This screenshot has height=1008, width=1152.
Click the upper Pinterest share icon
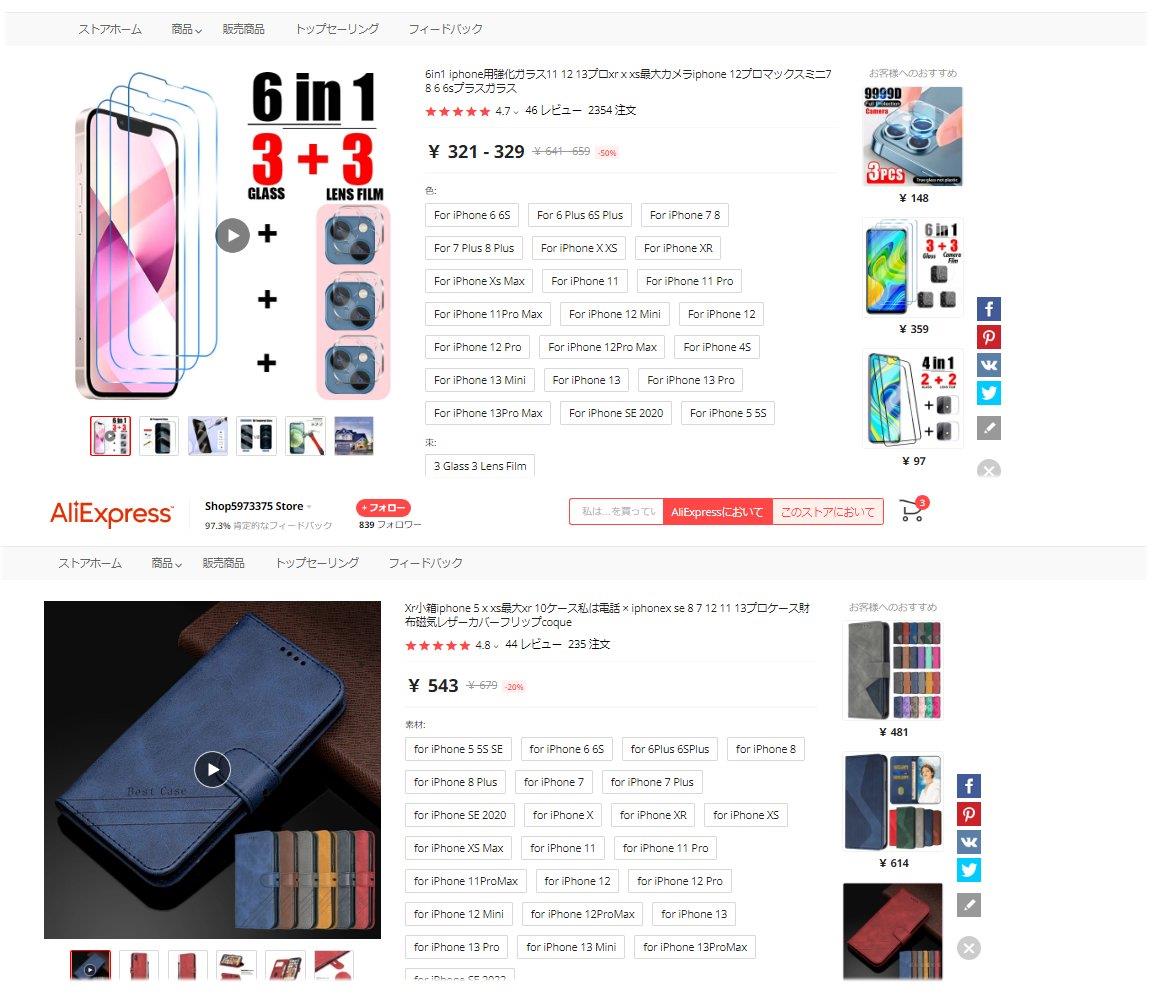click(x=988, y=337)
